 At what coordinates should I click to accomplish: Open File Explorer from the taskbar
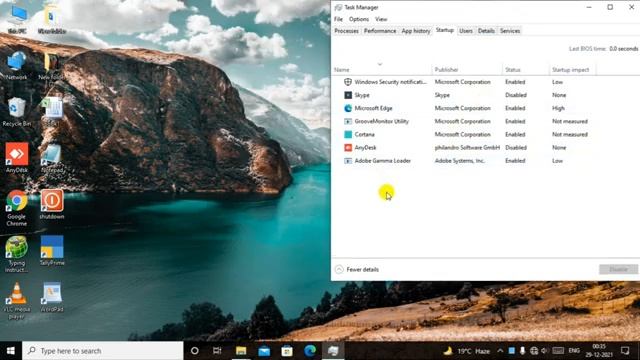tap(241, 351)
